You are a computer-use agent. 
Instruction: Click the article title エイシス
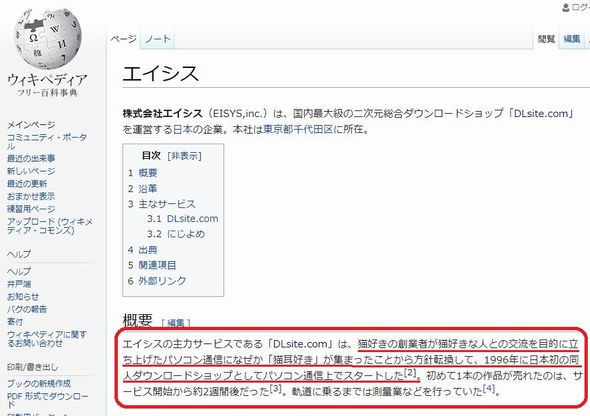click(161, 73)
